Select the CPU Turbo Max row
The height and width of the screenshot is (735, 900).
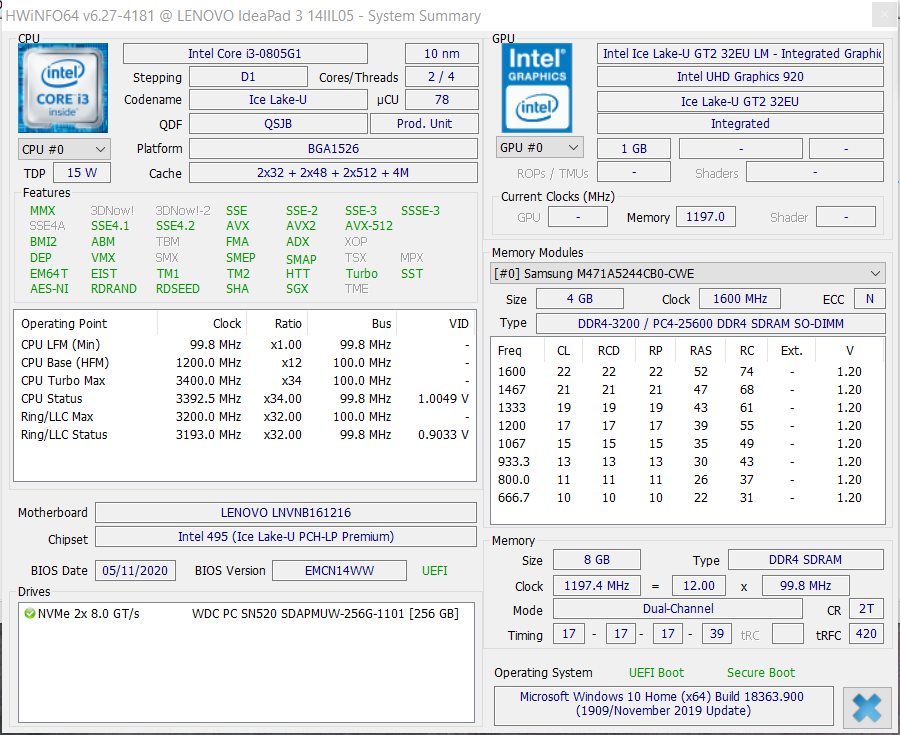tap(245, 380)
